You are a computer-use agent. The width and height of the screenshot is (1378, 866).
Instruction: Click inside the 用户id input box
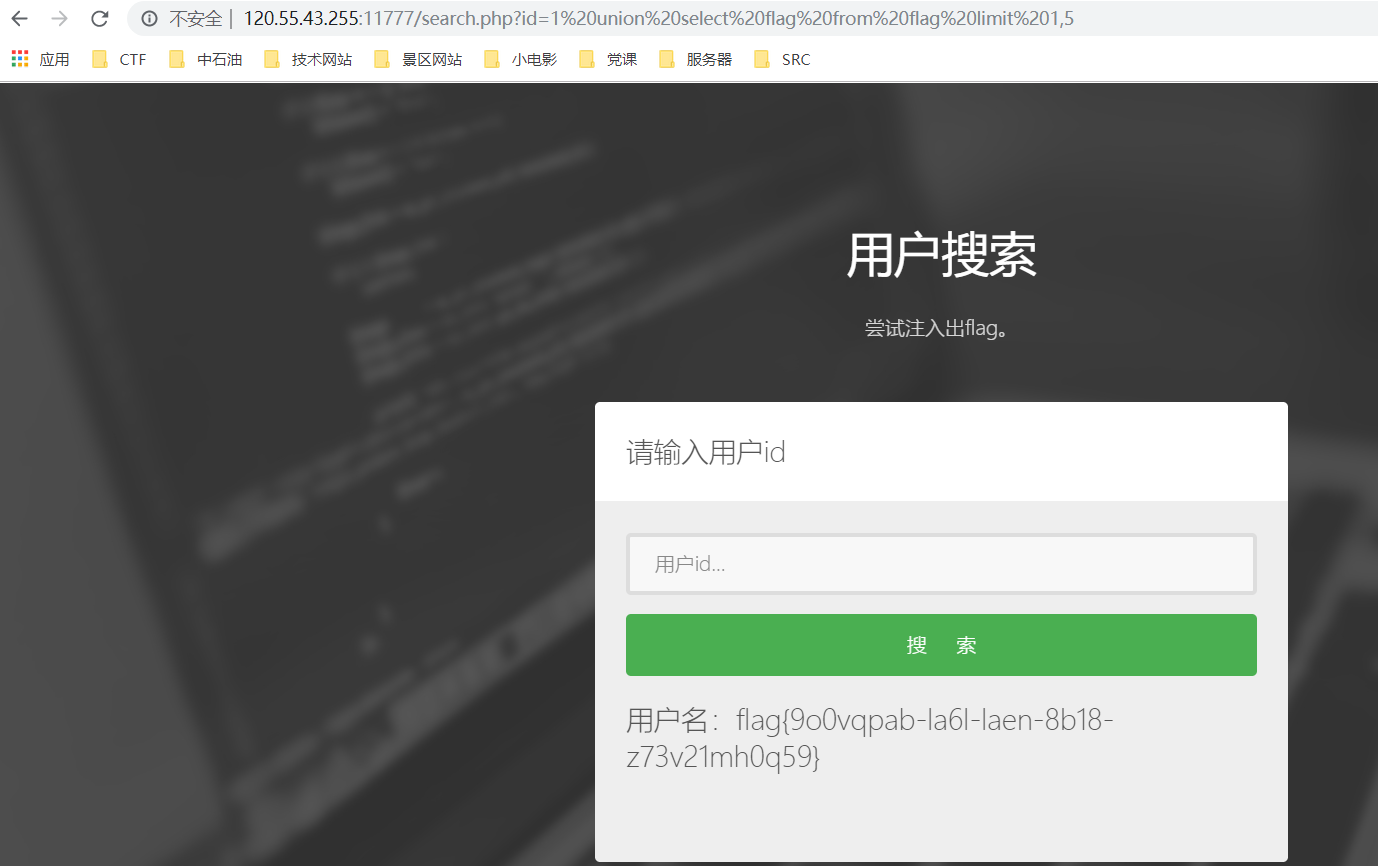(940, 563)
